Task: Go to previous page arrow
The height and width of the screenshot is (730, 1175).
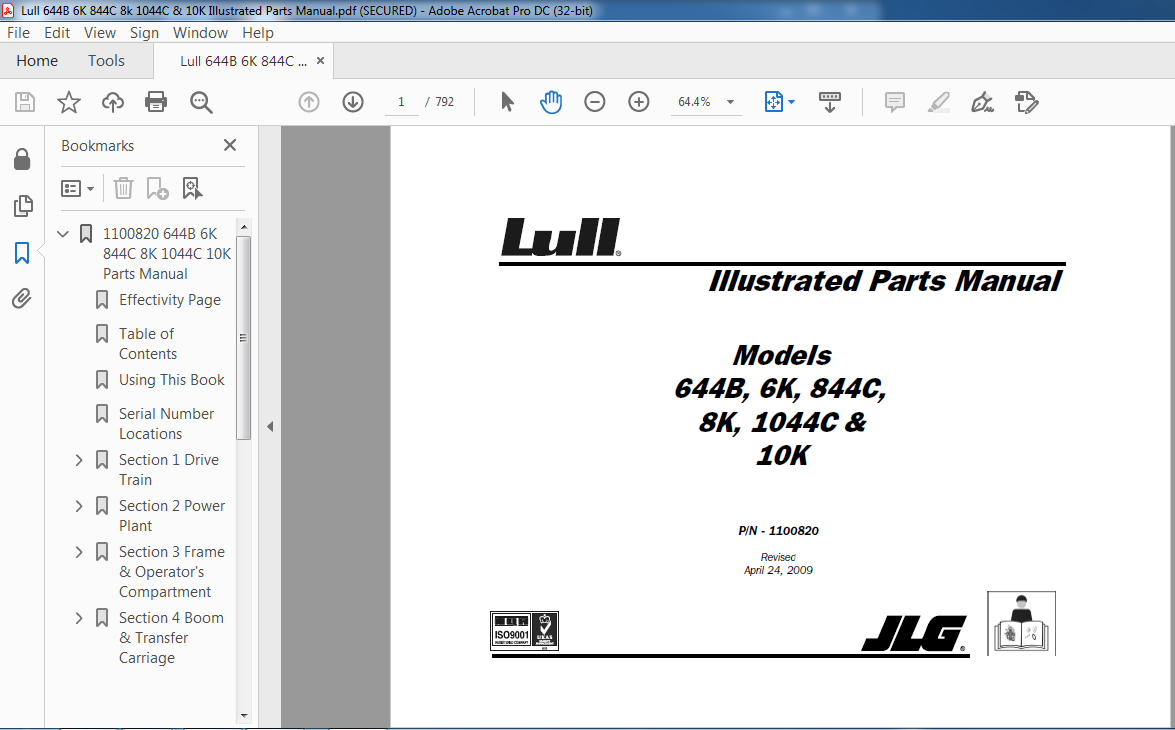Action: point(309,102)
